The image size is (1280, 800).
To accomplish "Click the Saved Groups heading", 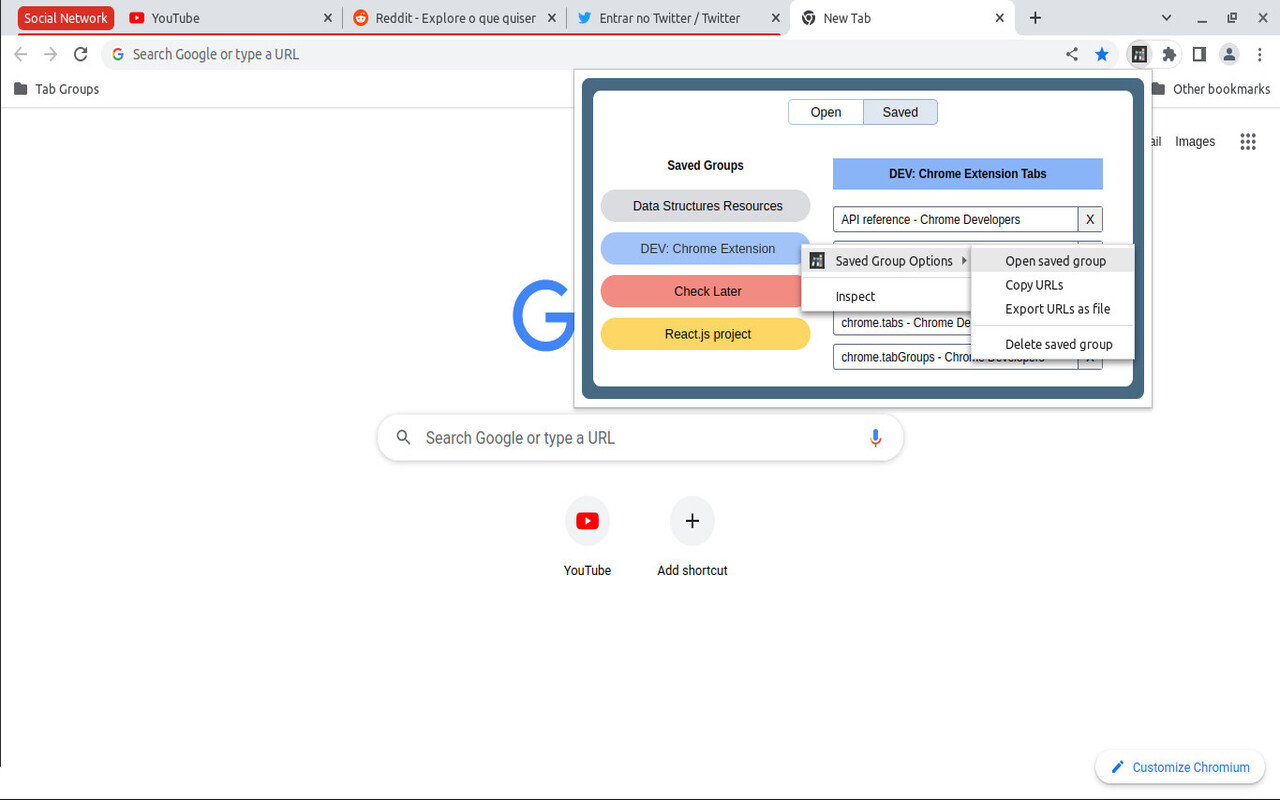I will (706, 165).
